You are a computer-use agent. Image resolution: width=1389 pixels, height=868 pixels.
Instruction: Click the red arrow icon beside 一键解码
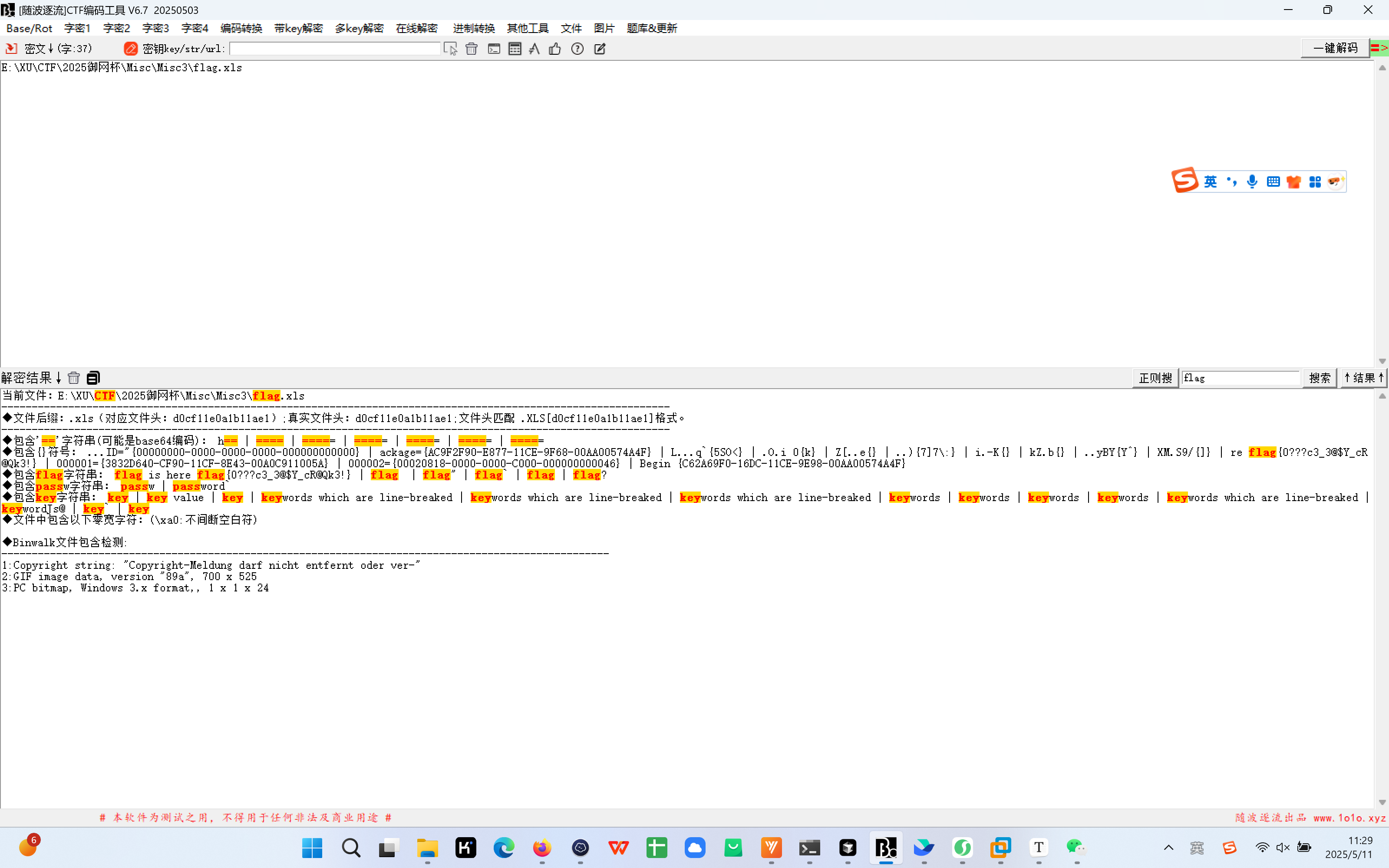pyautogui.click(x=1379, y=48)
